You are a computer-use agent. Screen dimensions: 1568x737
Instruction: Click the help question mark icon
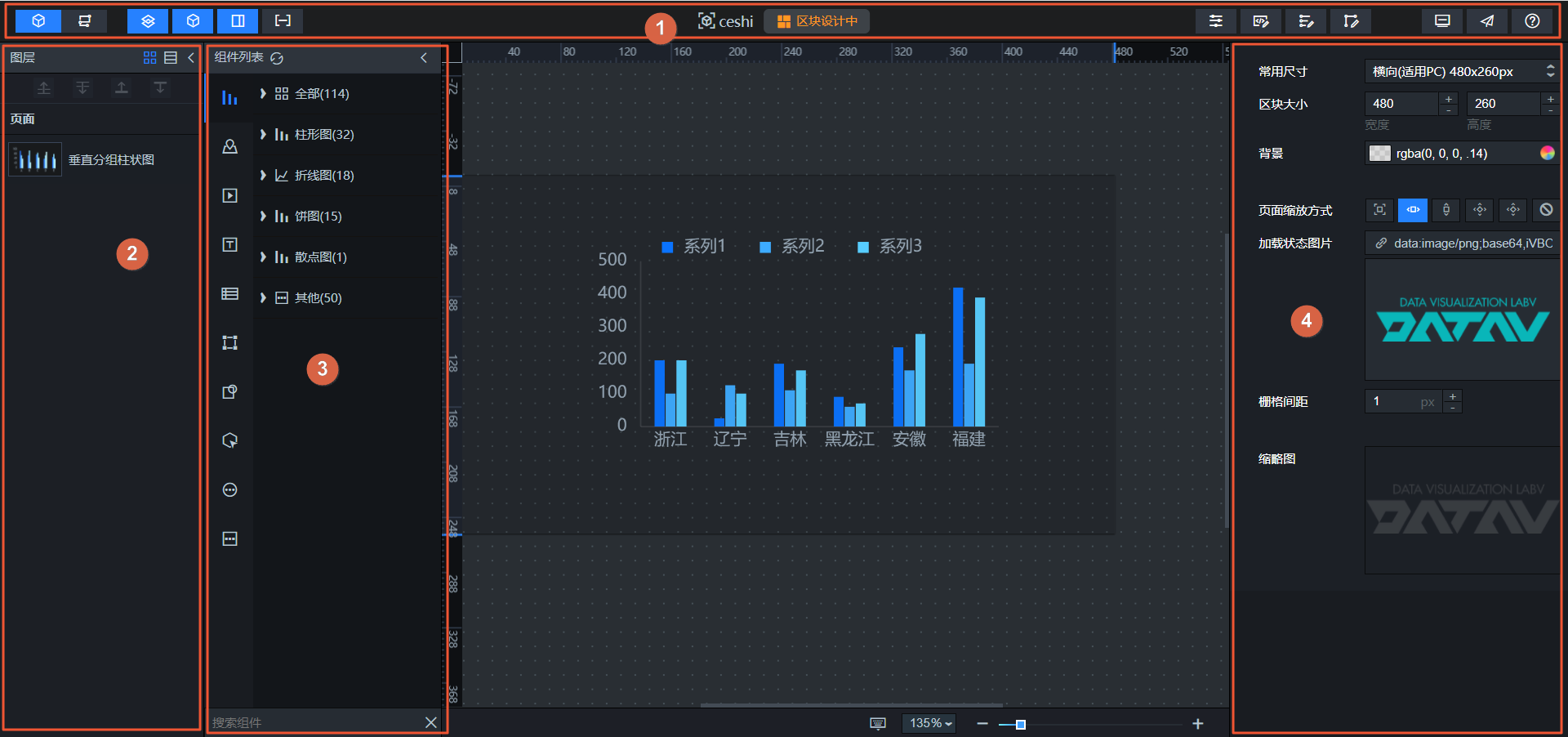click(1532, 21)
